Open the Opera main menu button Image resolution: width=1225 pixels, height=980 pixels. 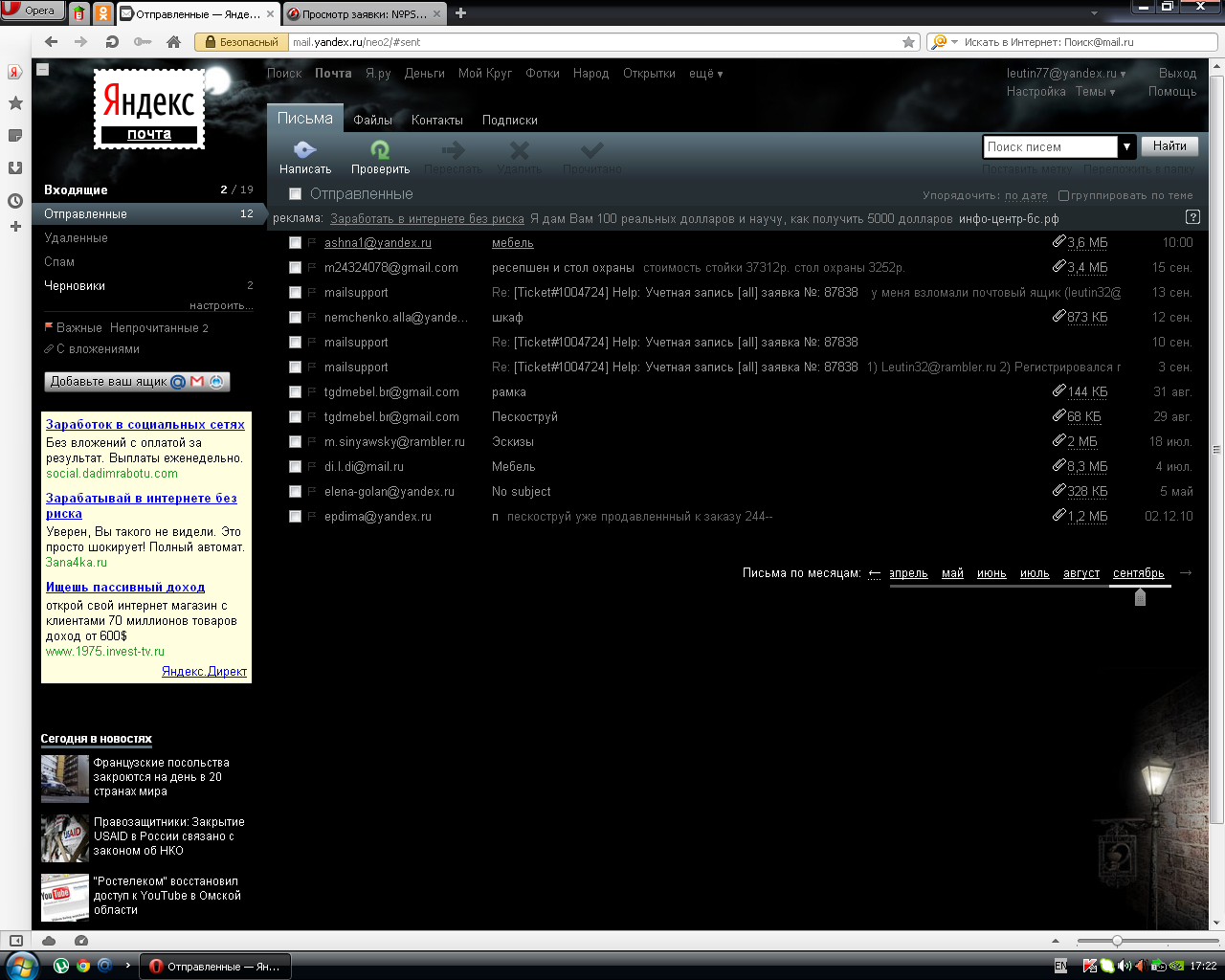(x=33, y=11)
